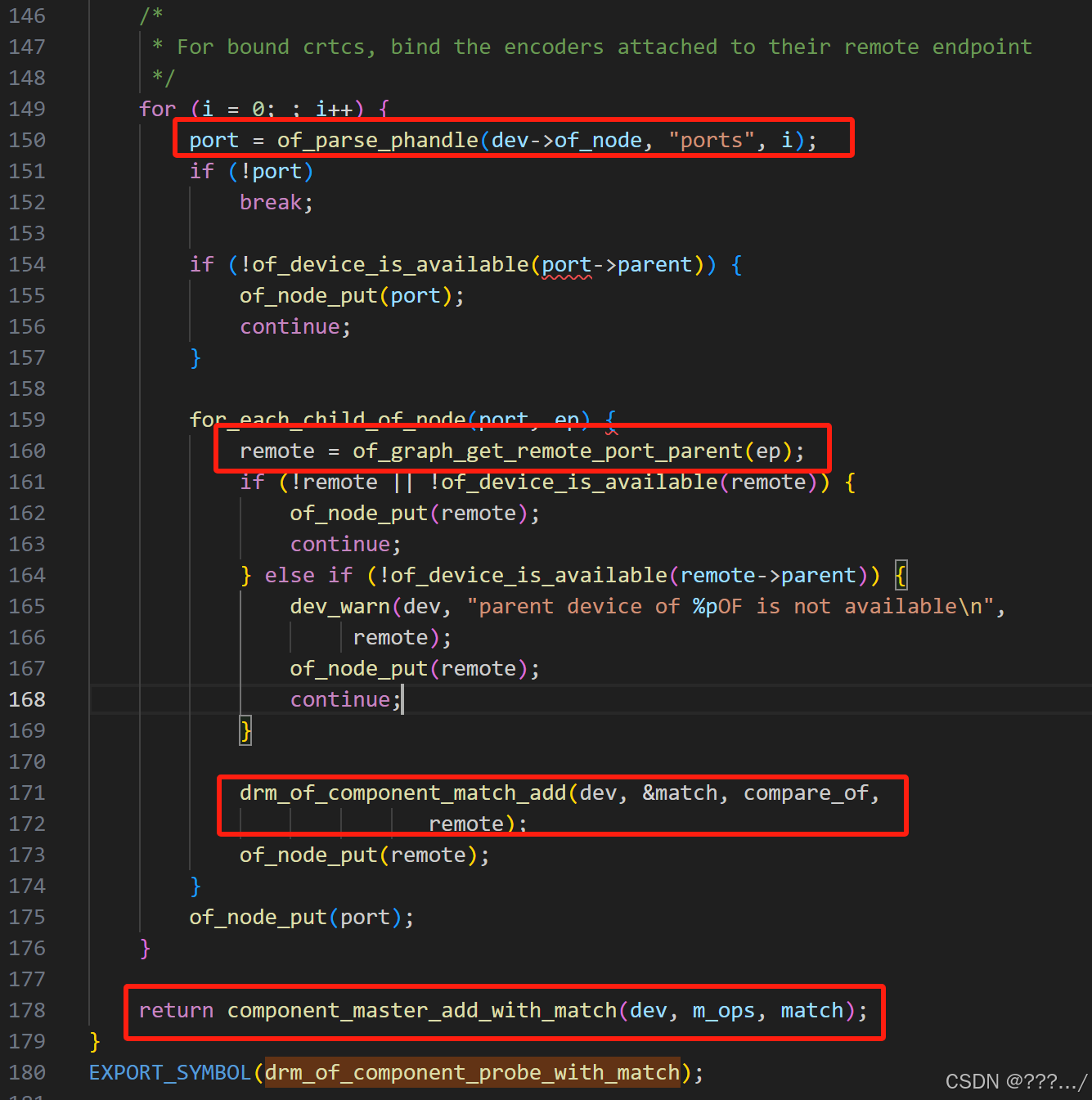
Task: Click the break statement on line 152
Action: 271,202
